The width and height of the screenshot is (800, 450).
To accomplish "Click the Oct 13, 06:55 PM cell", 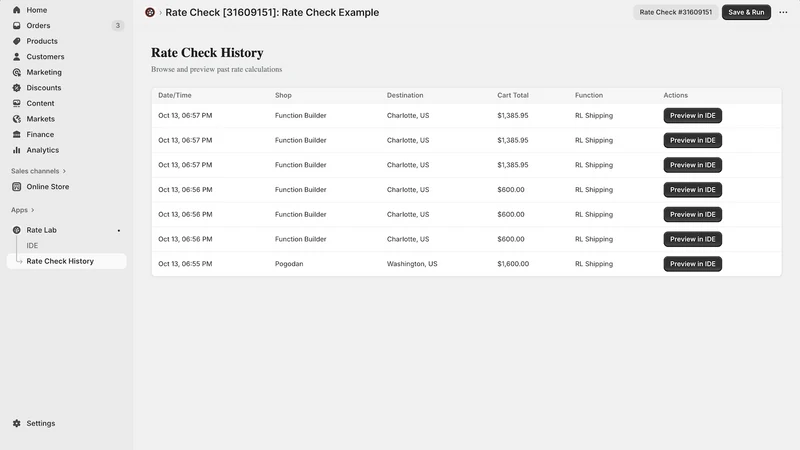I will click(185, 264).
